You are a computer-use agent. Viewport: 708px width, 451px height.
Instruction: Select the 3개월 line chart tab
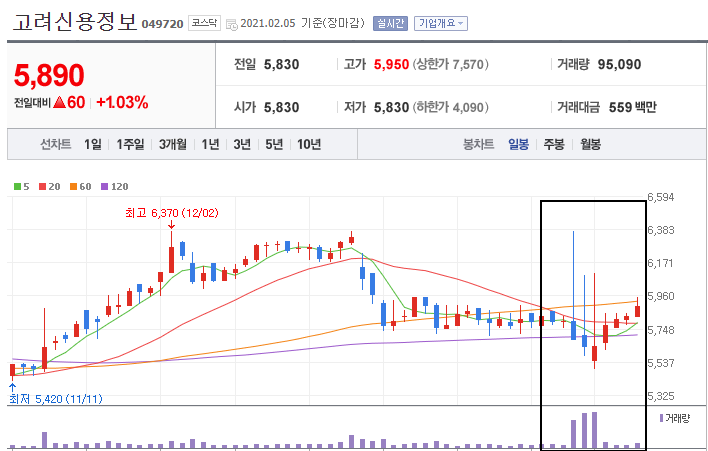pyautogui.click(x=173, y=144)
